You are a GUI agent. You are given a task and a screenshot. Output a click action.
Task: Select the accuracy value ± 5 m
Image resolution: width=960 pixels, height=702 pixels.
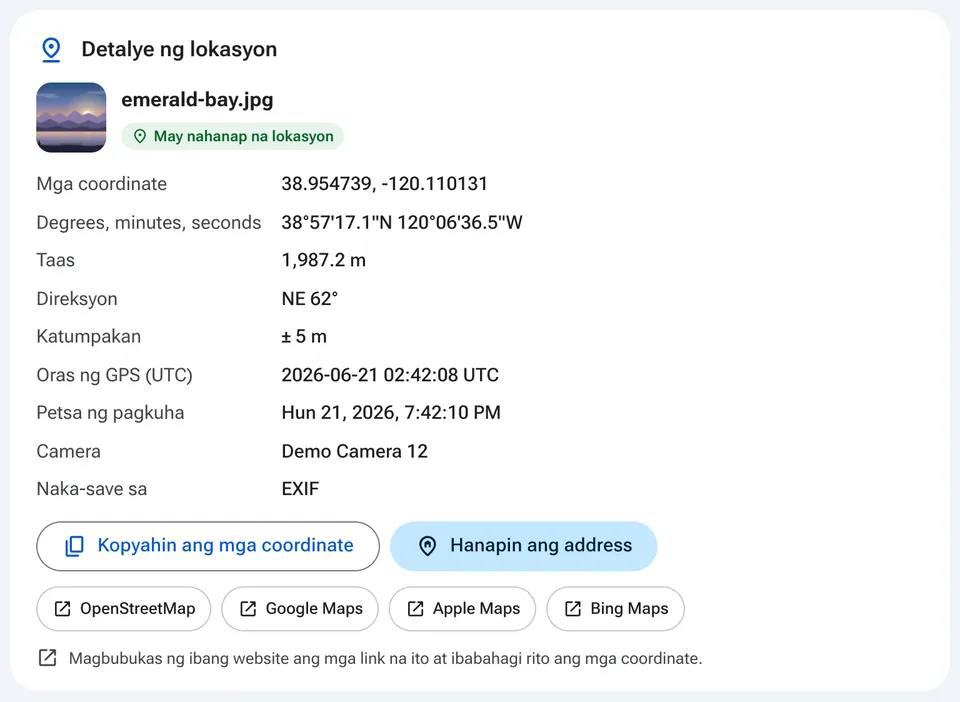coord(304,337)
